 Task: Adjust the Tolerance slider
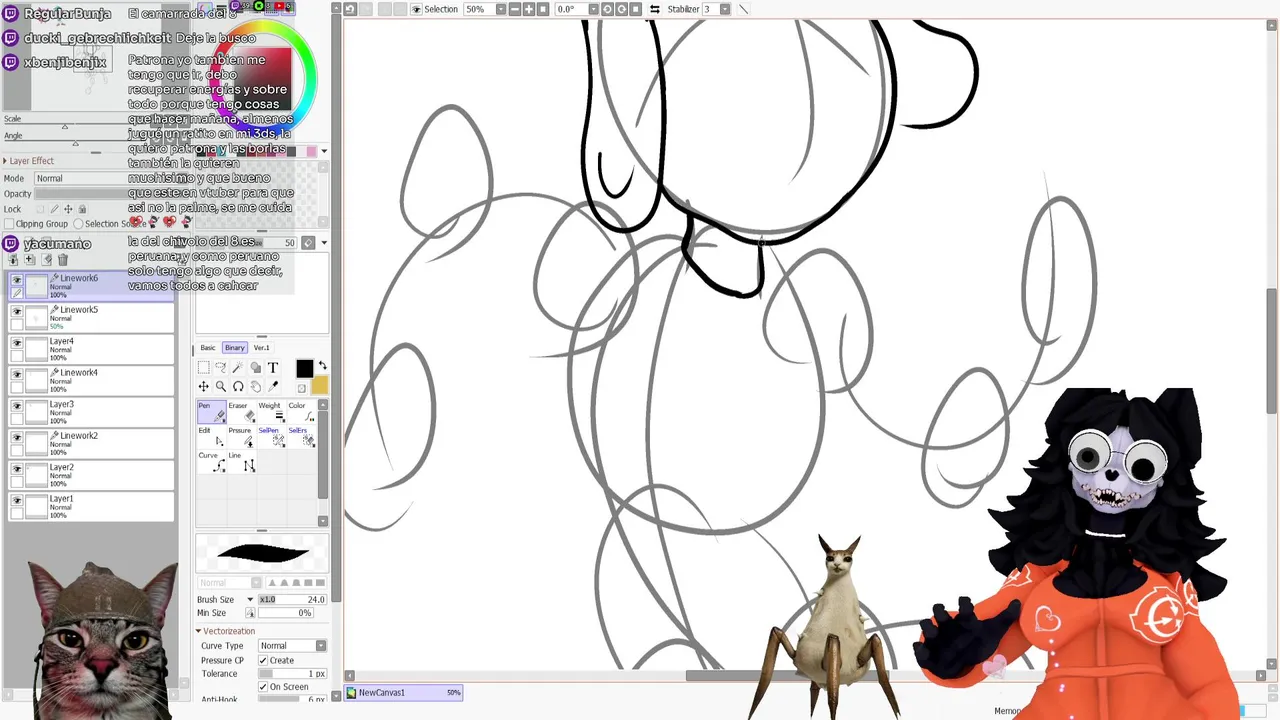point(293,674)
